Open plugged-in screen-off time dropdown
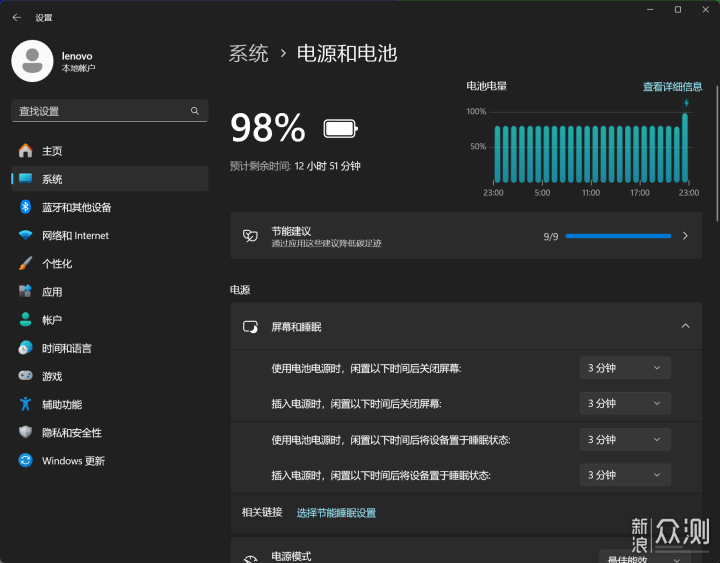The image size is (720, 563). pos(625,403)
